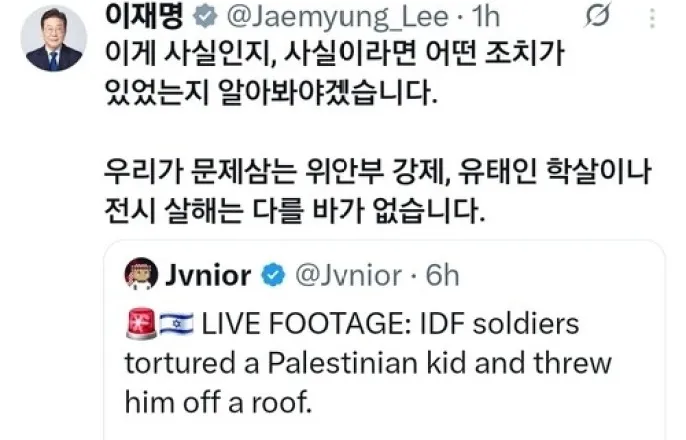Click the red siren emoji in quoted post
The height and width of the screenshot is (440, 686).
click(x=141, y=324)
